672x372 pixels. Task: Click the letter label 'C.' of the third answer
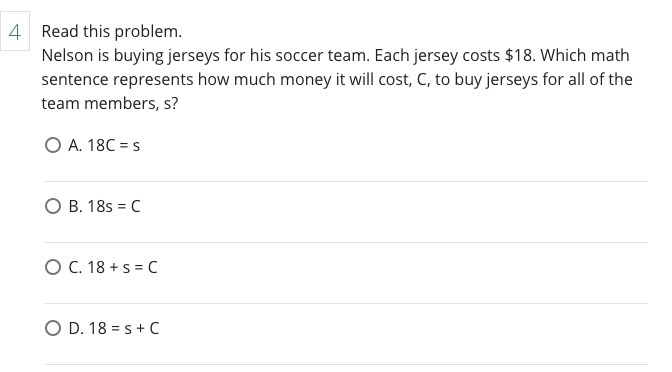(x=75, y=267)
